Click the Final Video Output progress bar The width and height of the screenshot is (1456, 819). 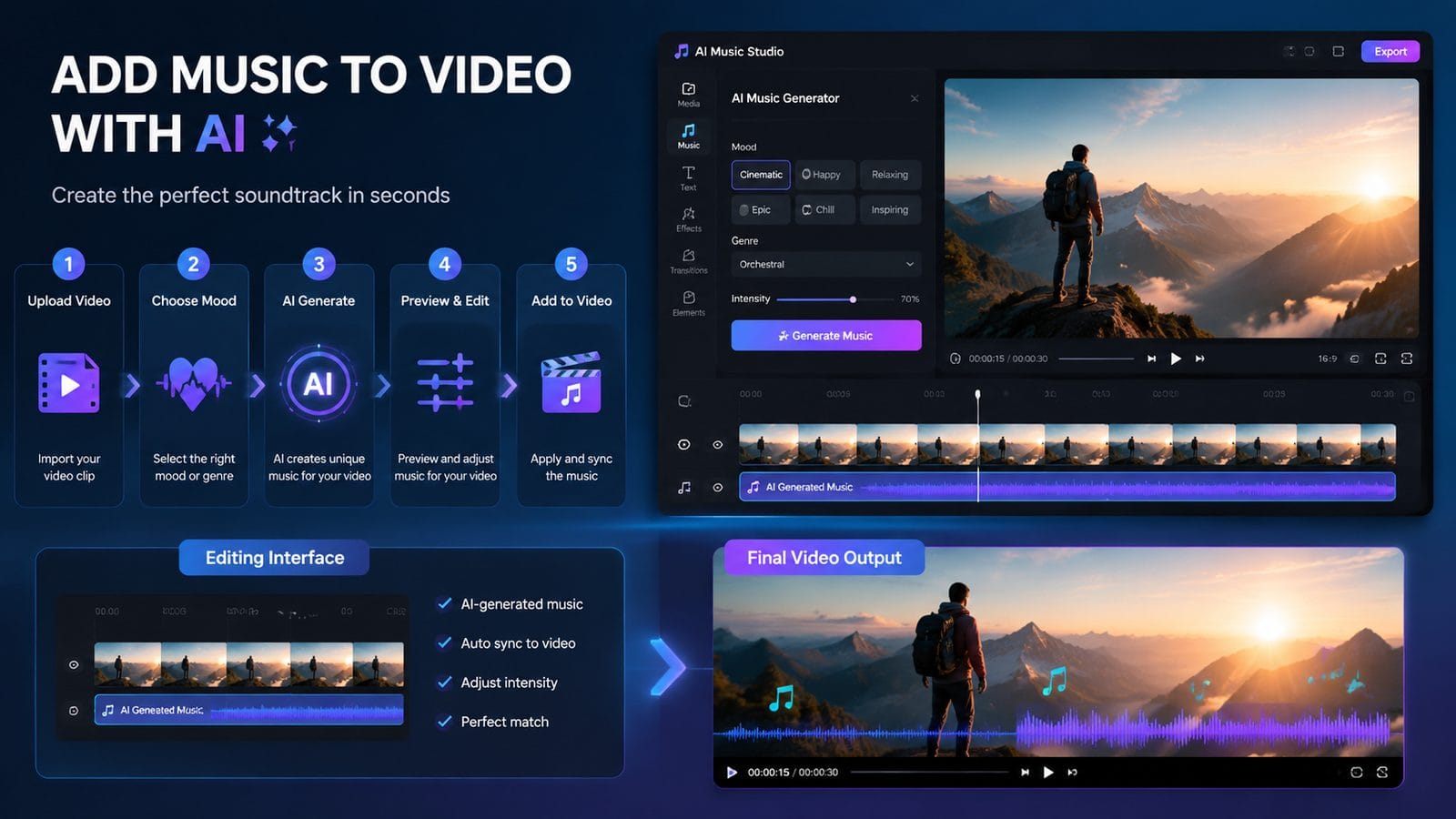[x=930, y=772]
